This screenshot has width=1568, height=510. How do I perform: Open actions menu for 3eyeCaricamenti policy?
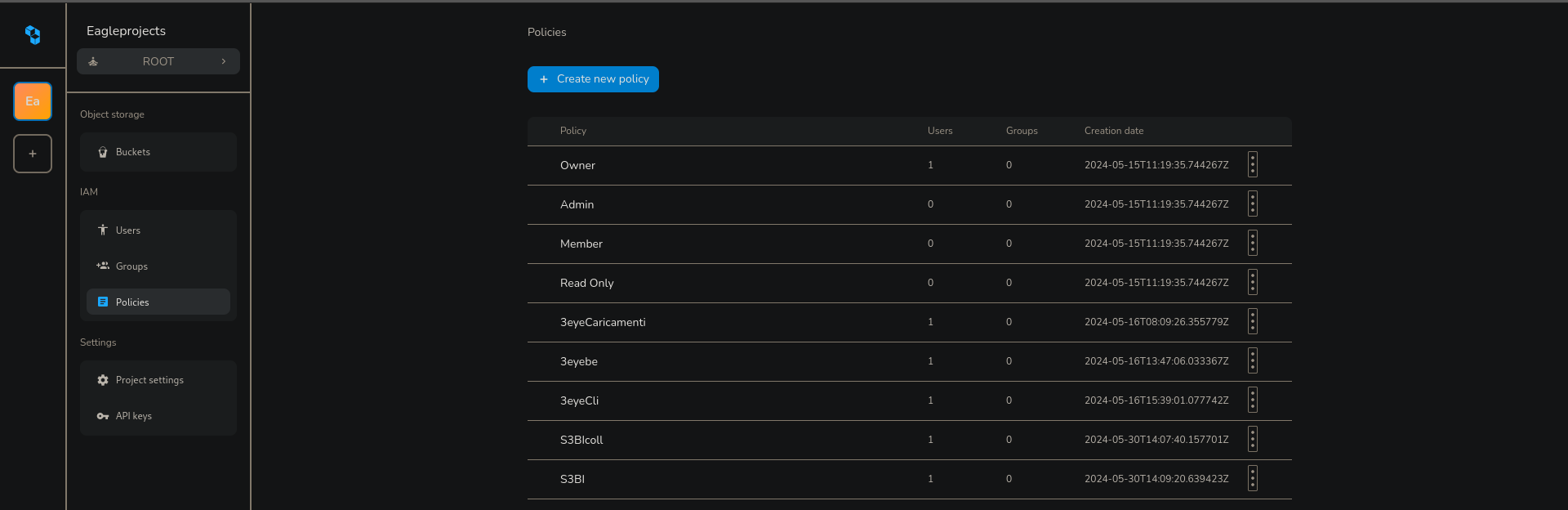point(1252,322)
